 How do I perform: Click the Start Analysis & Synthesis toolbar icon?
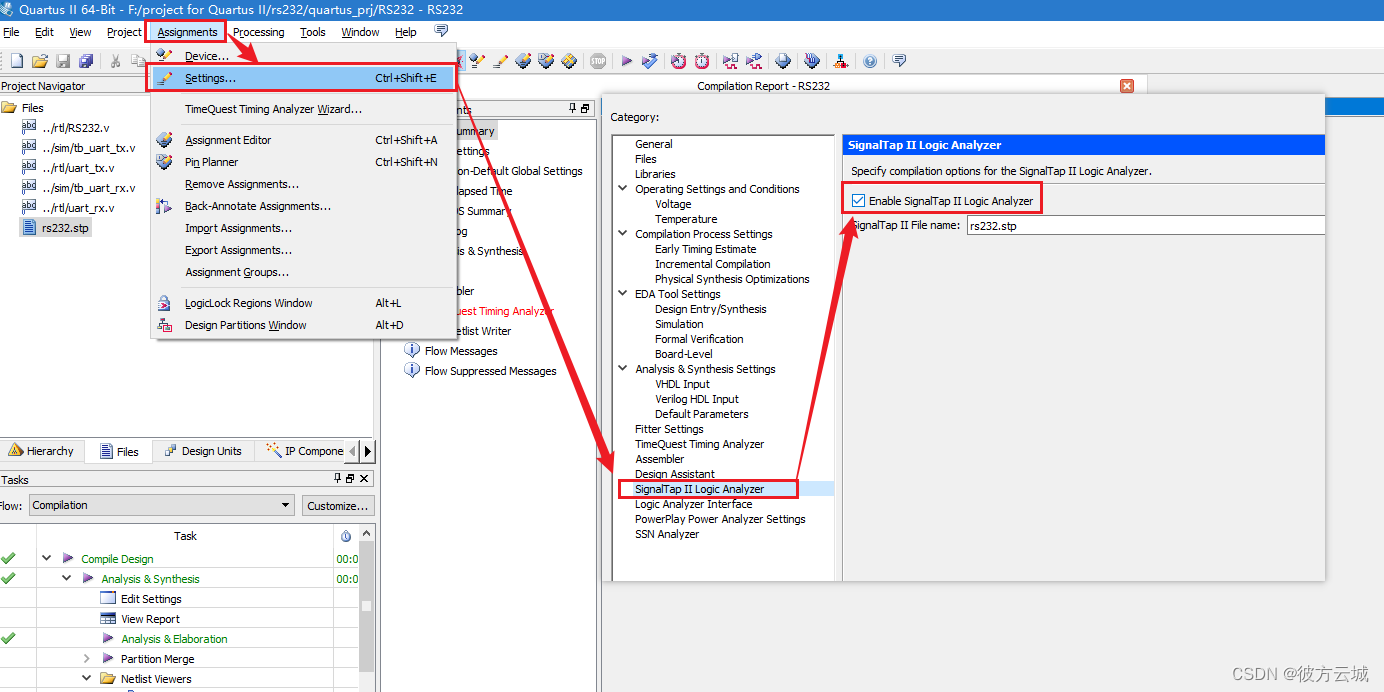650,61
